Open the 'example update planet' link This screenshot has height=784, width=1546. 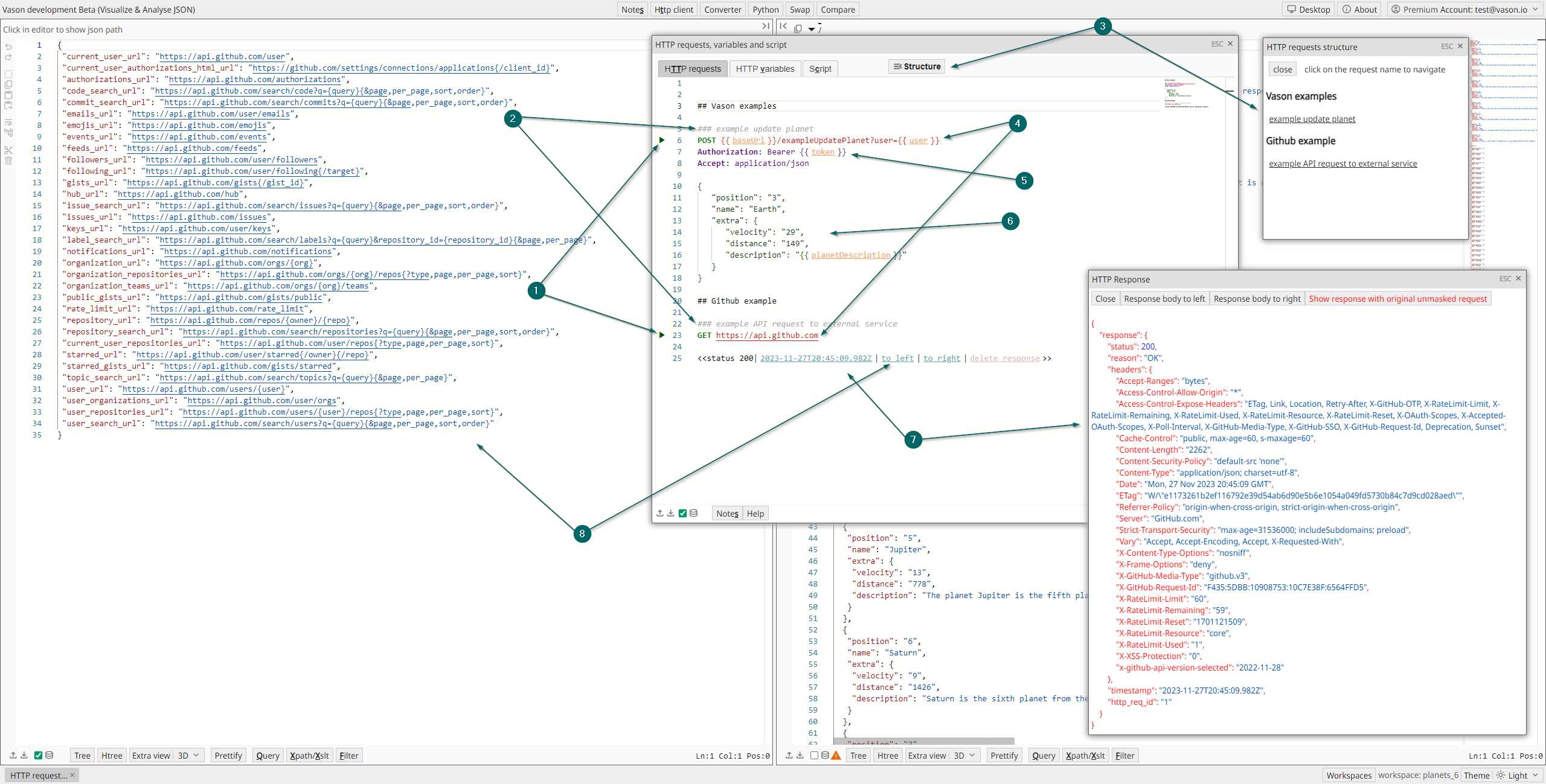1312,119
